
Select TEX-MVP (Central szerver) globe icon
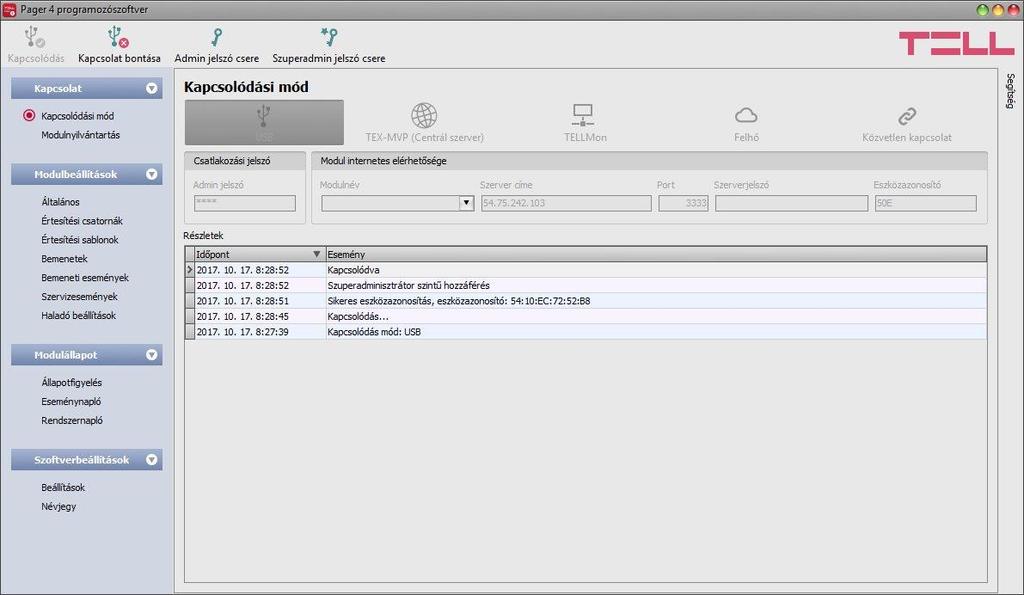[x=424, y=116]
